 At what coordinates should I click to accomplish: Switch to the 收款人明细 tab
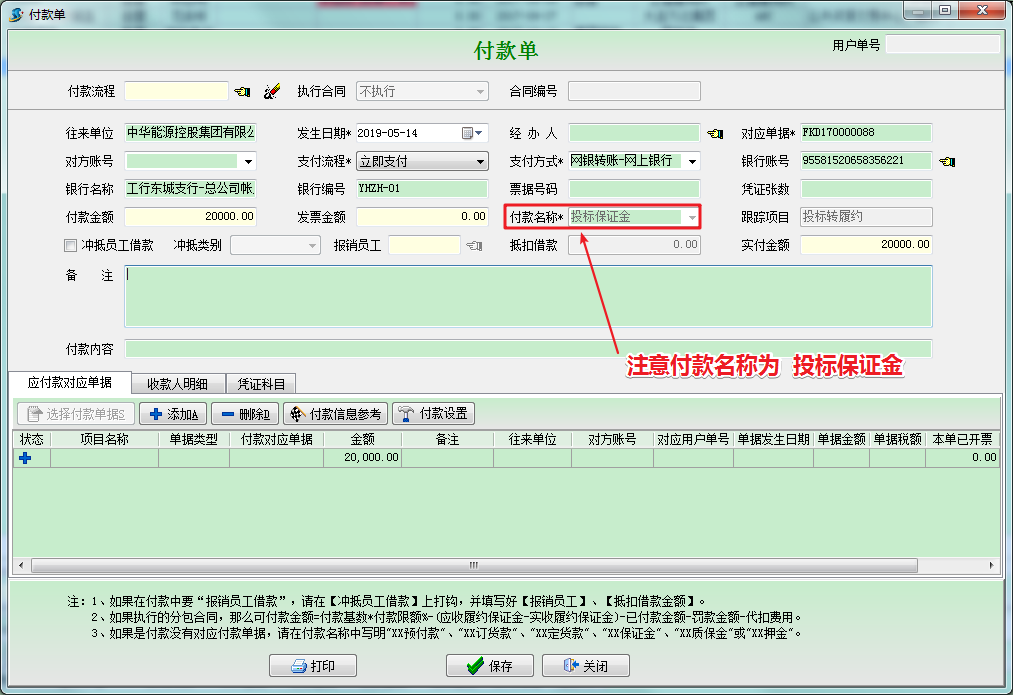coord(177,383)
